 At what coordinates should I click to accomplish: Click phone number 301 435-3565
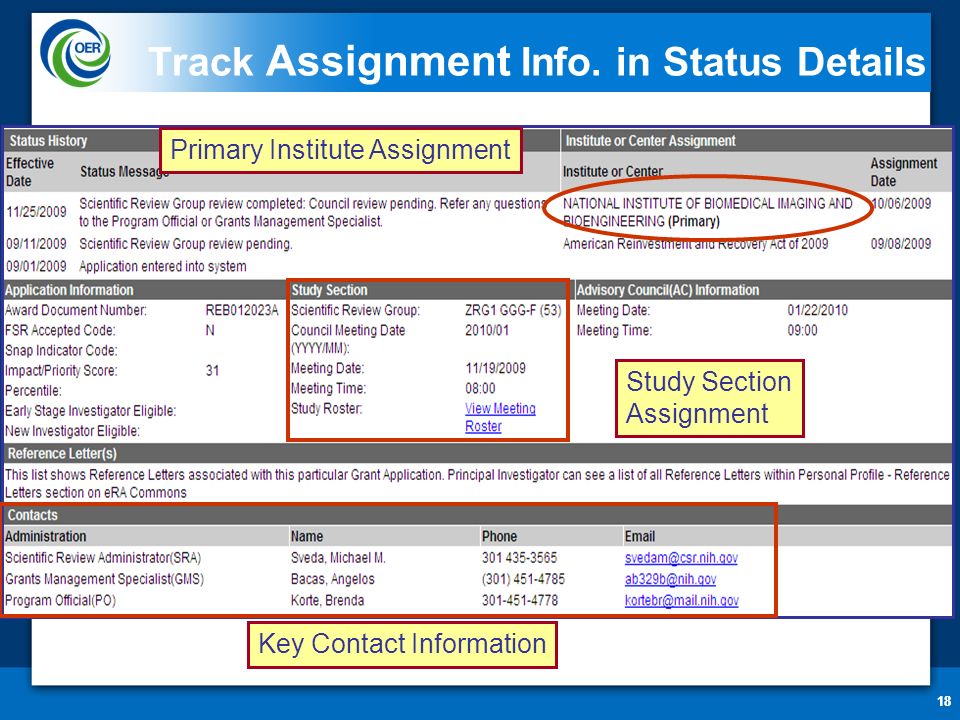click(x=519, y=558)
